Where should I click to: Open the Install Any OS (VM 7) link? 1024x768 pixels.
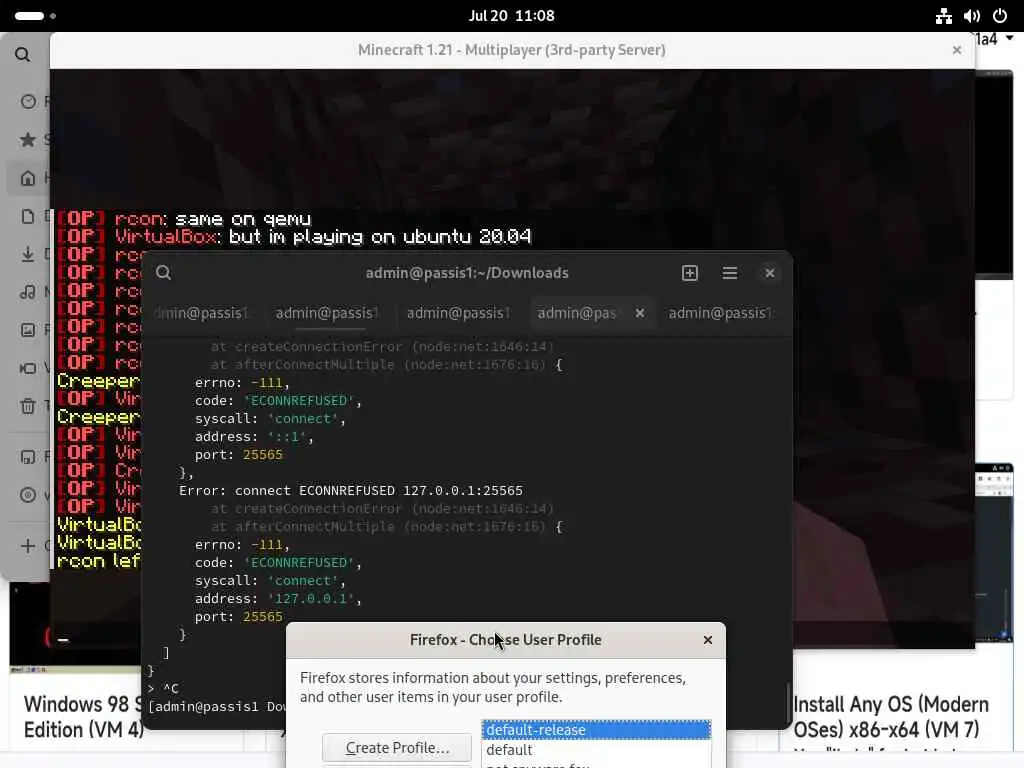(891, 717)
